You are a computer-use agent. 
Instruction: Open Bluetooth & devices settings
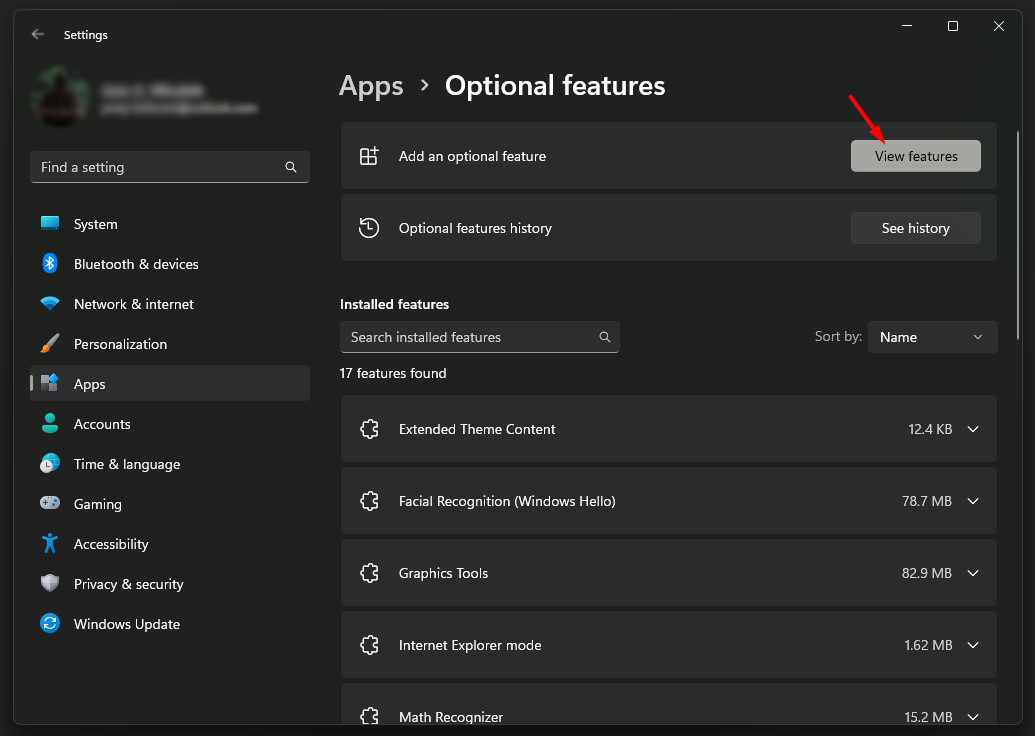[170, 264]
